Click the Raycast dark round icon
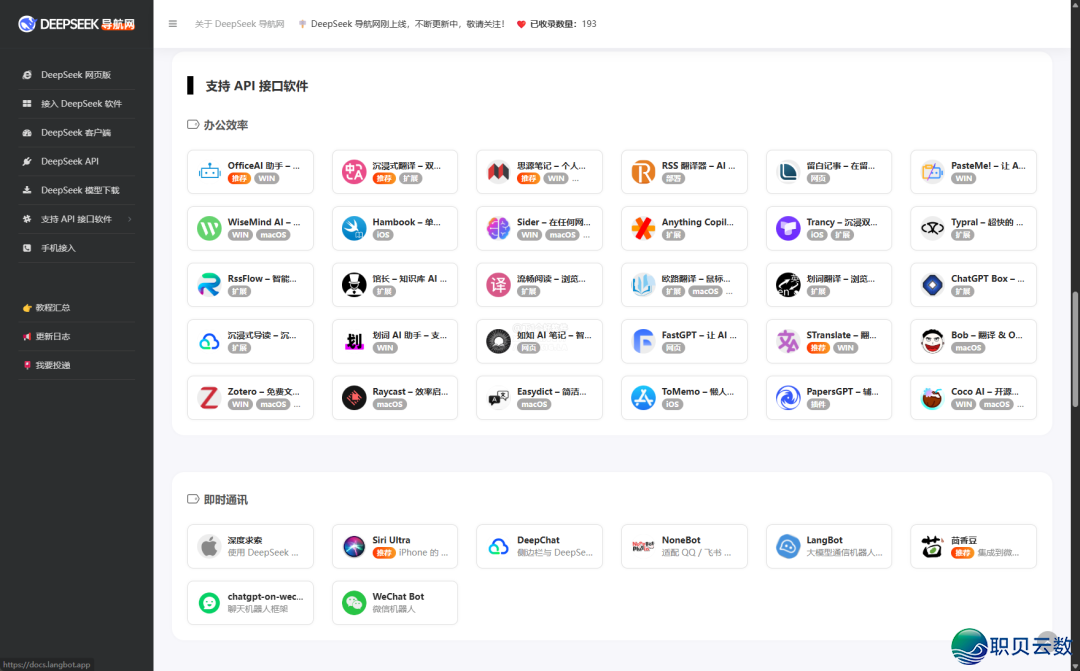This screenshot has width=1080, height=671. [x=354, y=398]
